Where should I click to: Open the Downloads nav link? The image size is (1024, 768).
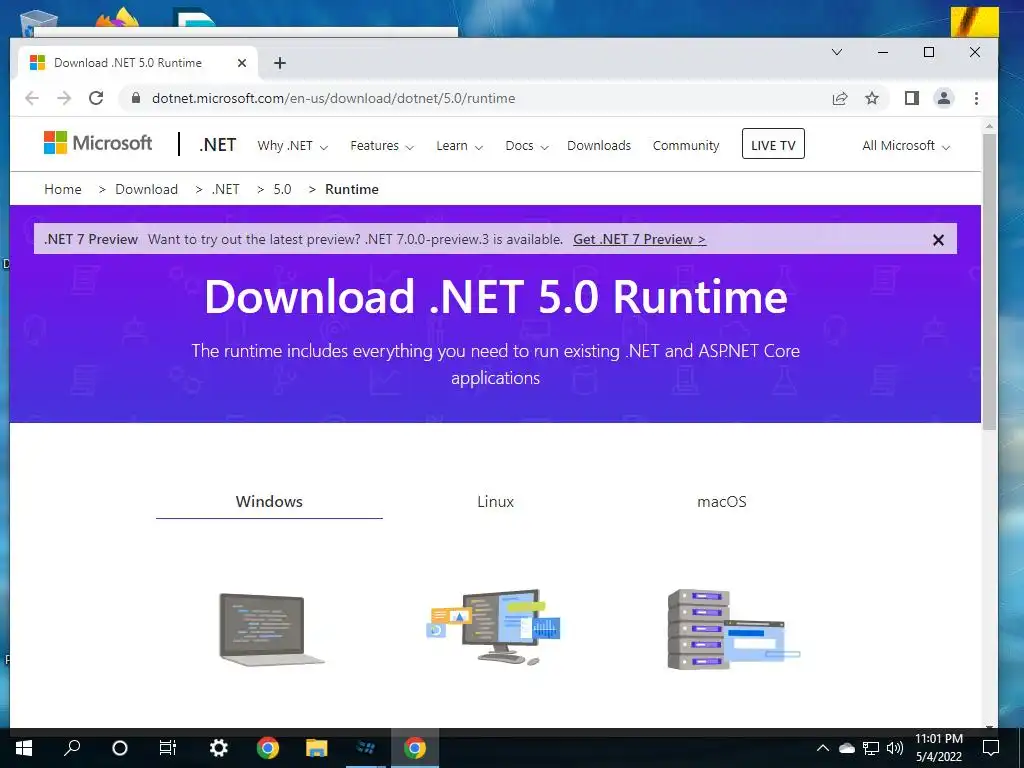pos(599,146)
